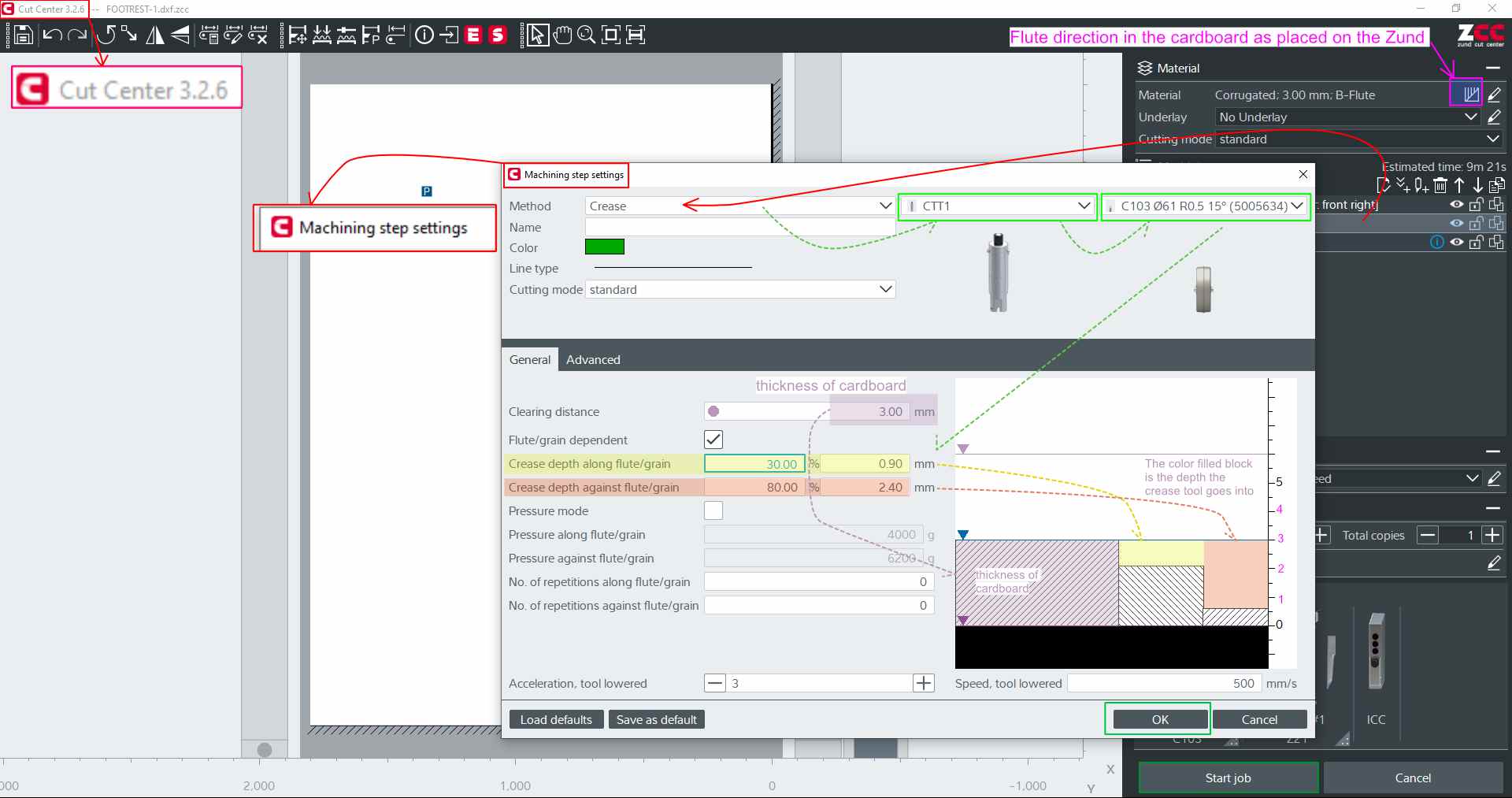Select the magnifier zoom tool
This screenshot has height=798, width=1512.
(587, 35)
